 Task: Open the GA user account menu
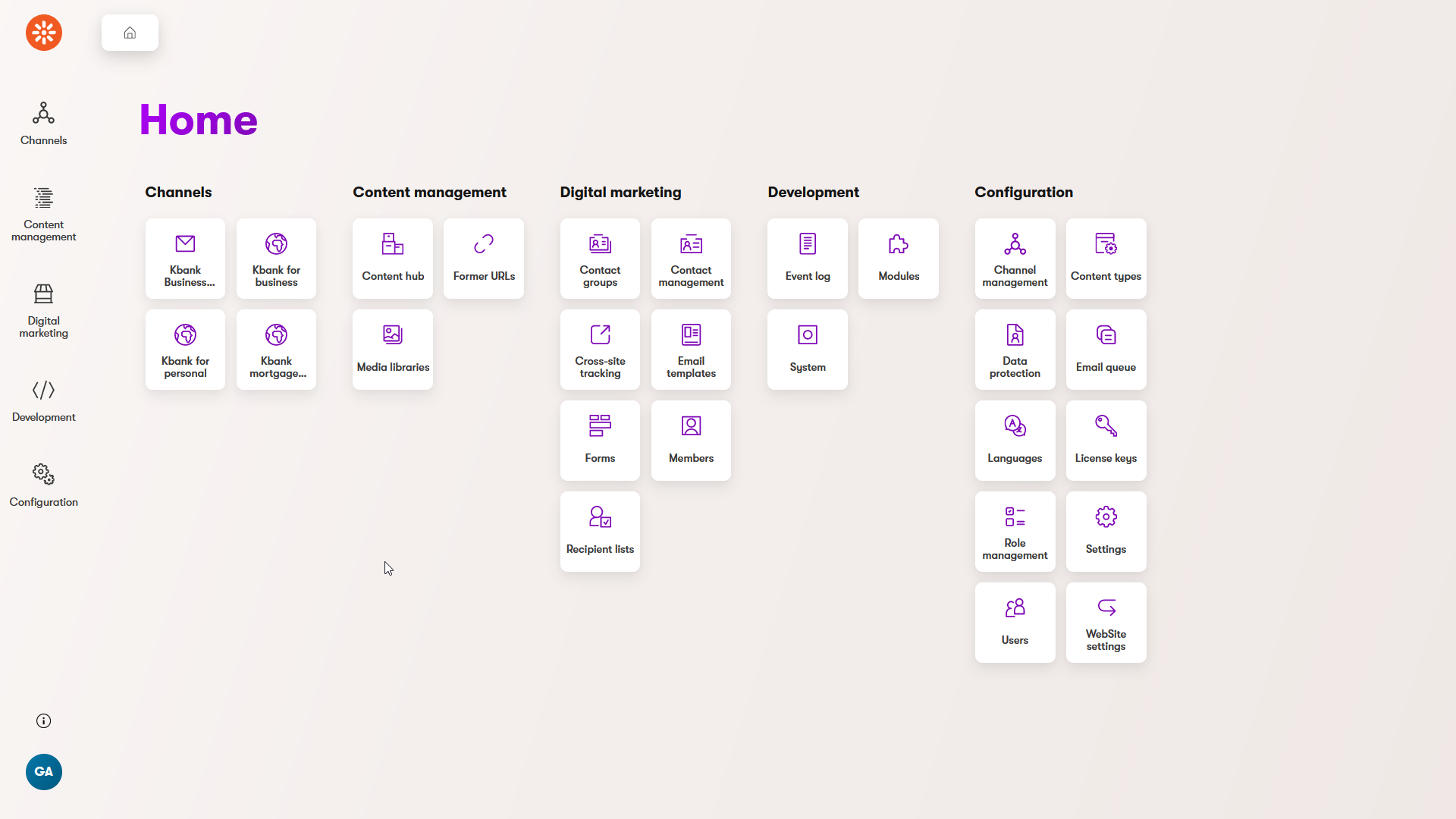click(44, 772)
